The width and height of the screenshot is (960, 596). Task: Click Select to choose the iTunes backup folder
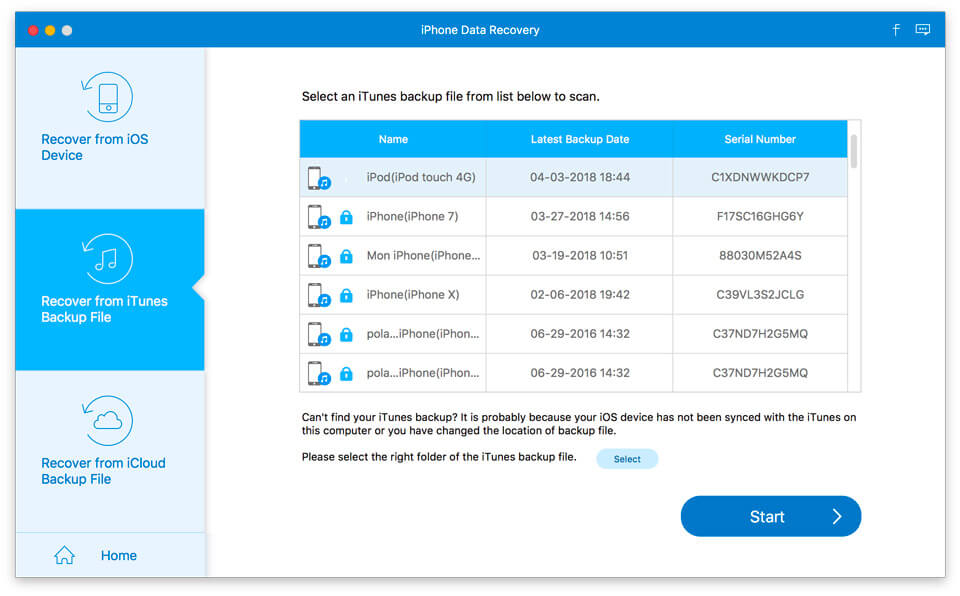click(x=627, y=458)
